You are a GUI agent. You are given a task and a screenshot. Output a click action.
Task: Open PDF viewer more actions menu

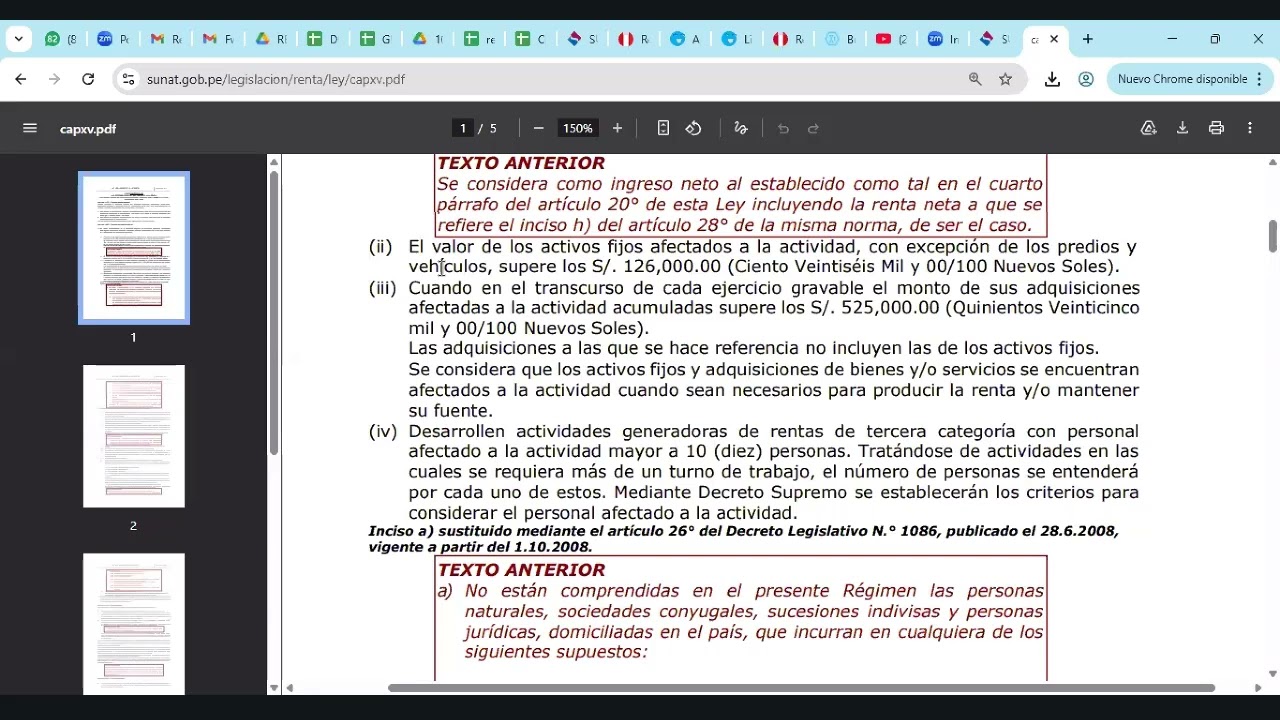pos(1250,128)
